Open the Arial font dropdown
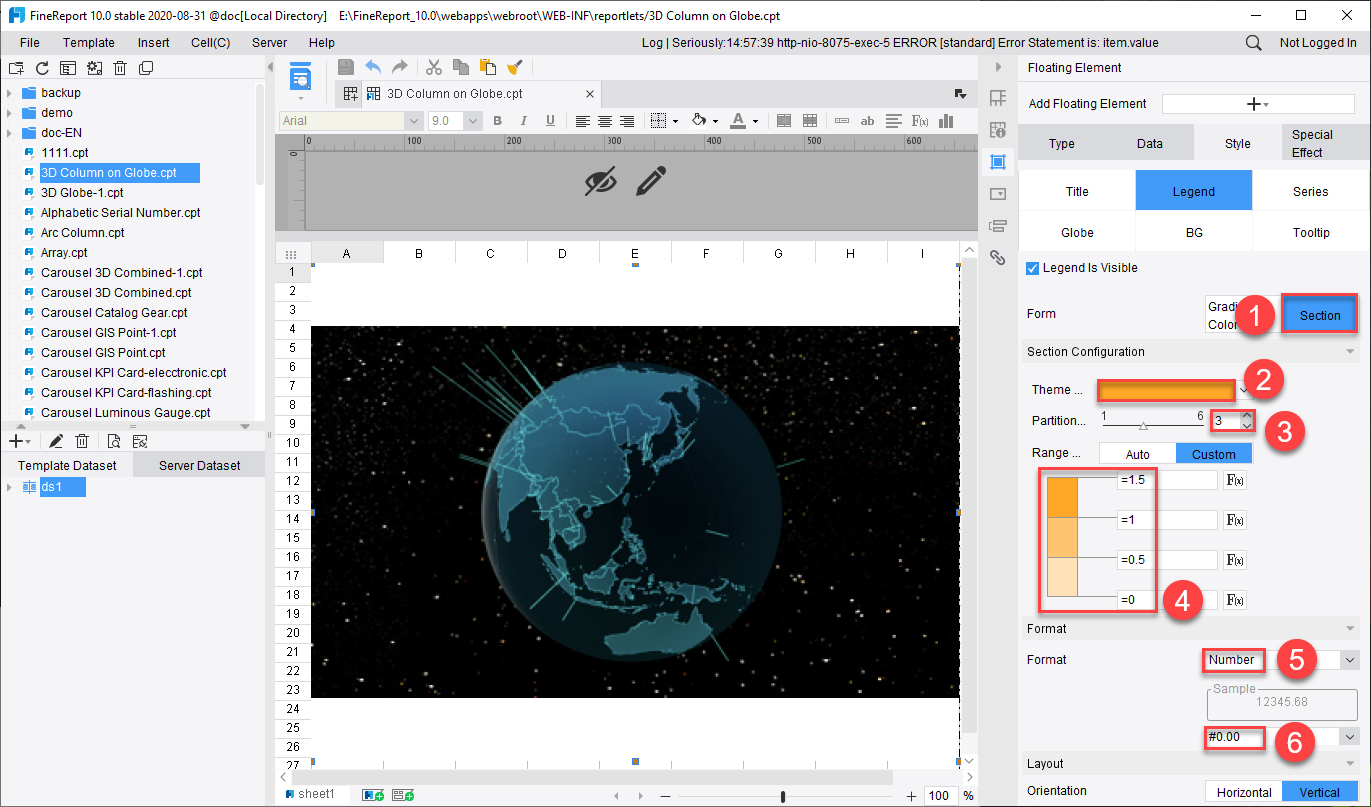1371x807 pixels. (352, 121)
